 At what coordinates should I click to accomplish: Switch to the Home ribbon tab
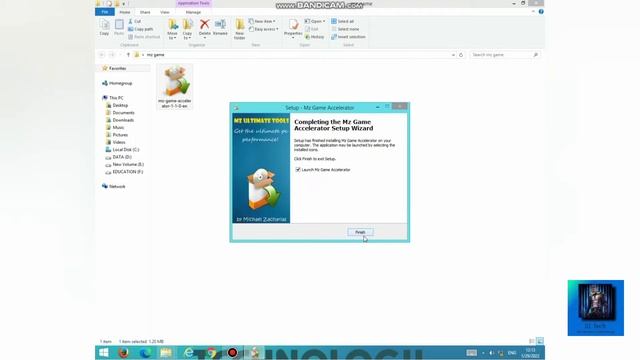tap(124, 12)
